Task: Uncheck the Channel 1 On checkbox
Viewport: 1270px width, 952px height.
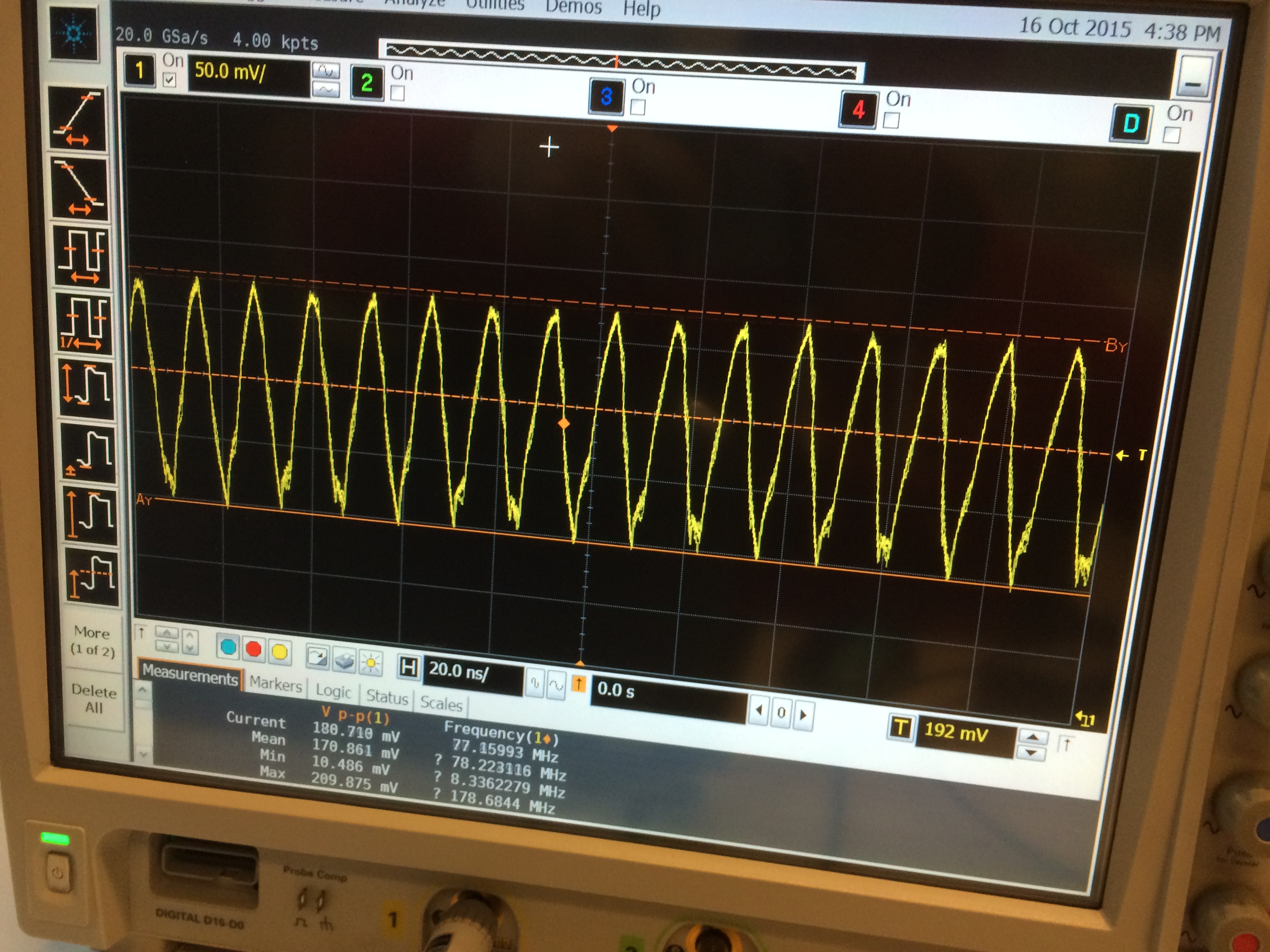Action: (x=169, y=80)
